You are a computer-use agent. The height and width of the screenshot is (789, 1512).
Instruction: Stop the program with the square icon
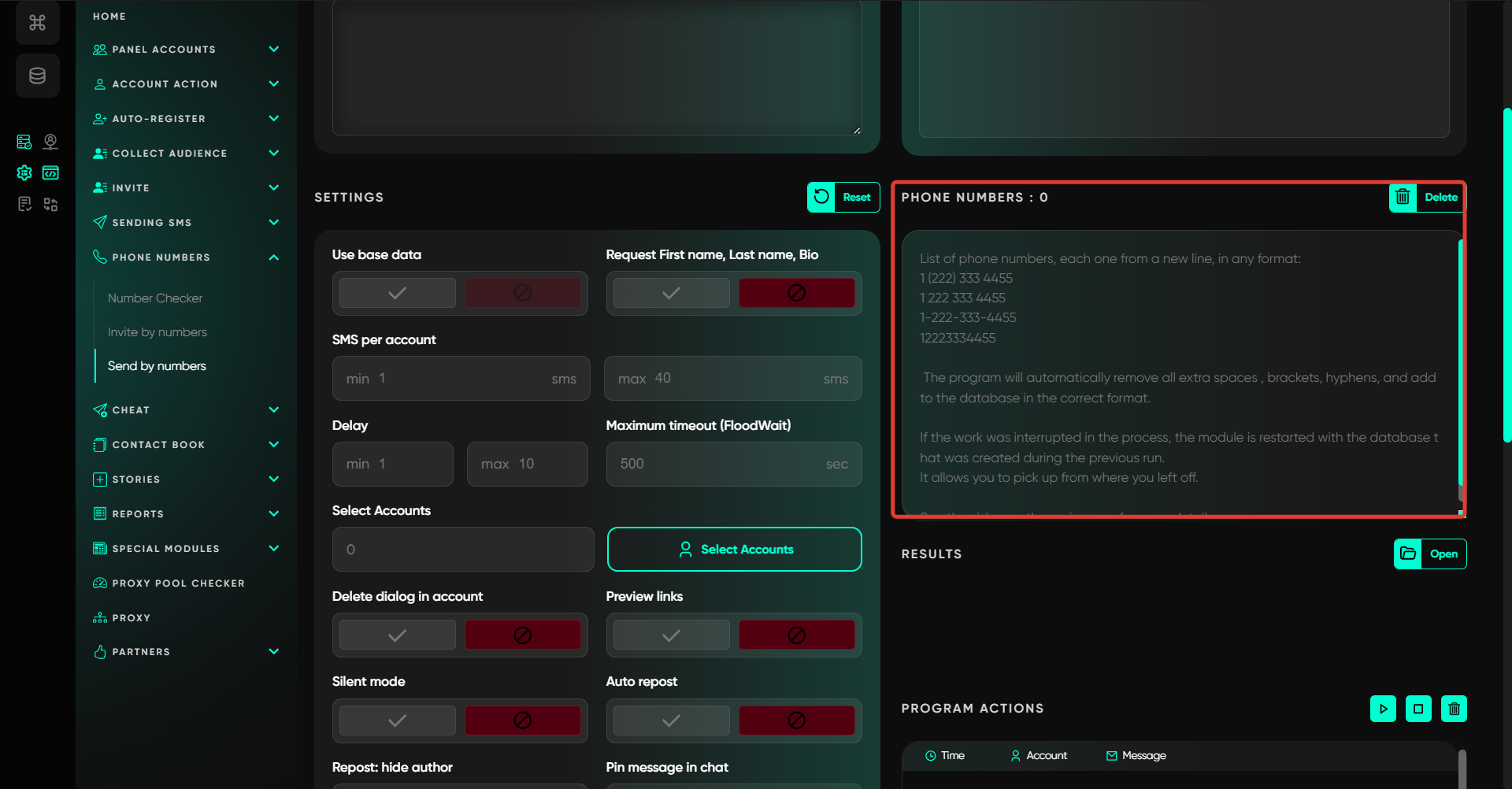tap(1418, 709)
